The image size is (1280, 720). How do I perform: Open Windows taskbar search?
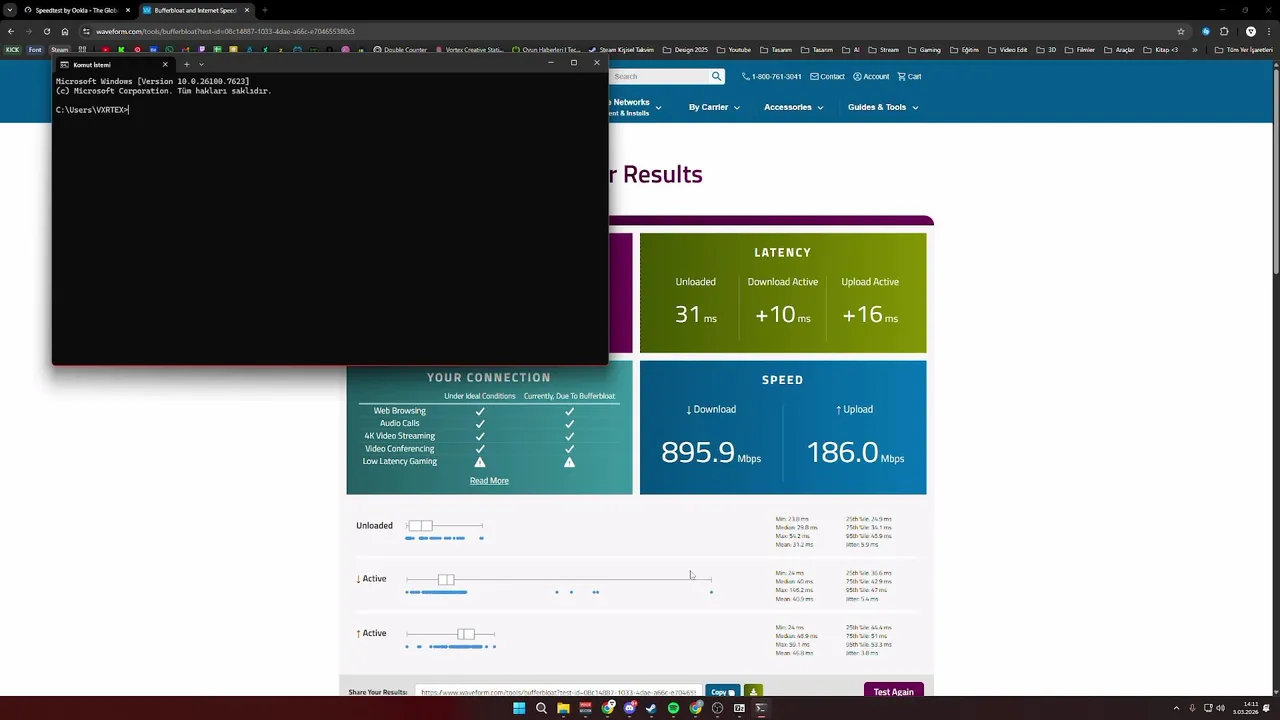[x=541, y=708]
